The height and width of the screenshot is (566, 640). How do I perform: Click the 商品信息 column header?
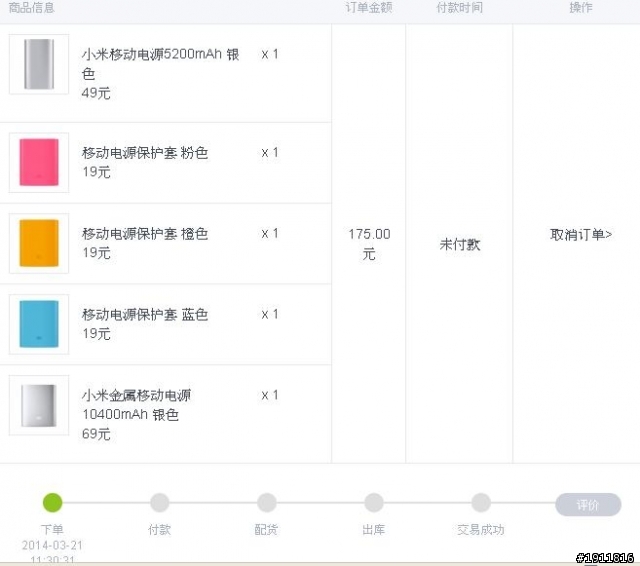(x=31, y=8)
